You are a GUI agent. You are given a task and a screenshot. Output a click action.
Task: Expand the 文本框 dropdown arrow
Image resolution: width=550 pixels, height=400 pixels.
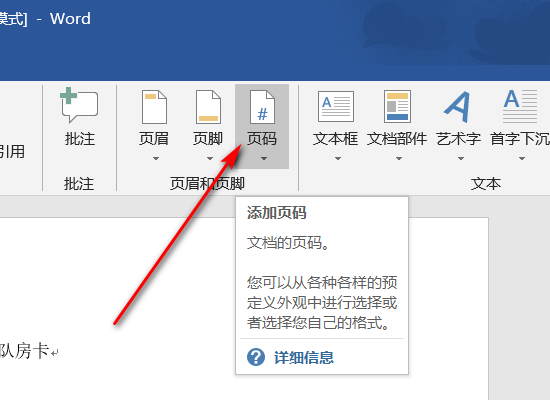tap(337, 159)
